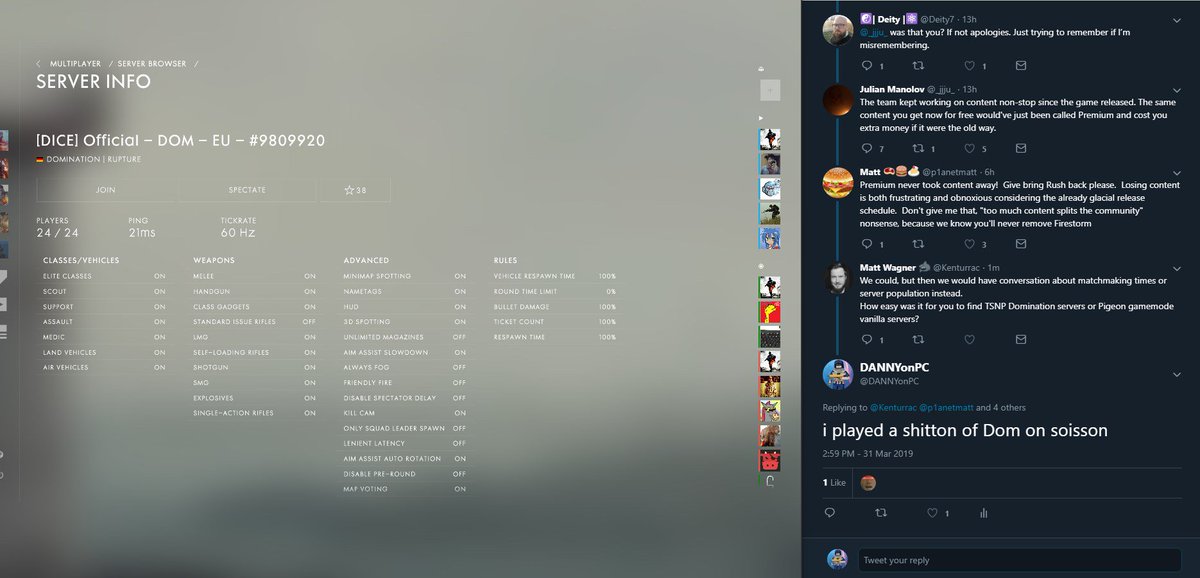The image size is (1200, 578).
Task: Click the Vehicle Respawn Time rule
Action: click(x=555, y=275)
